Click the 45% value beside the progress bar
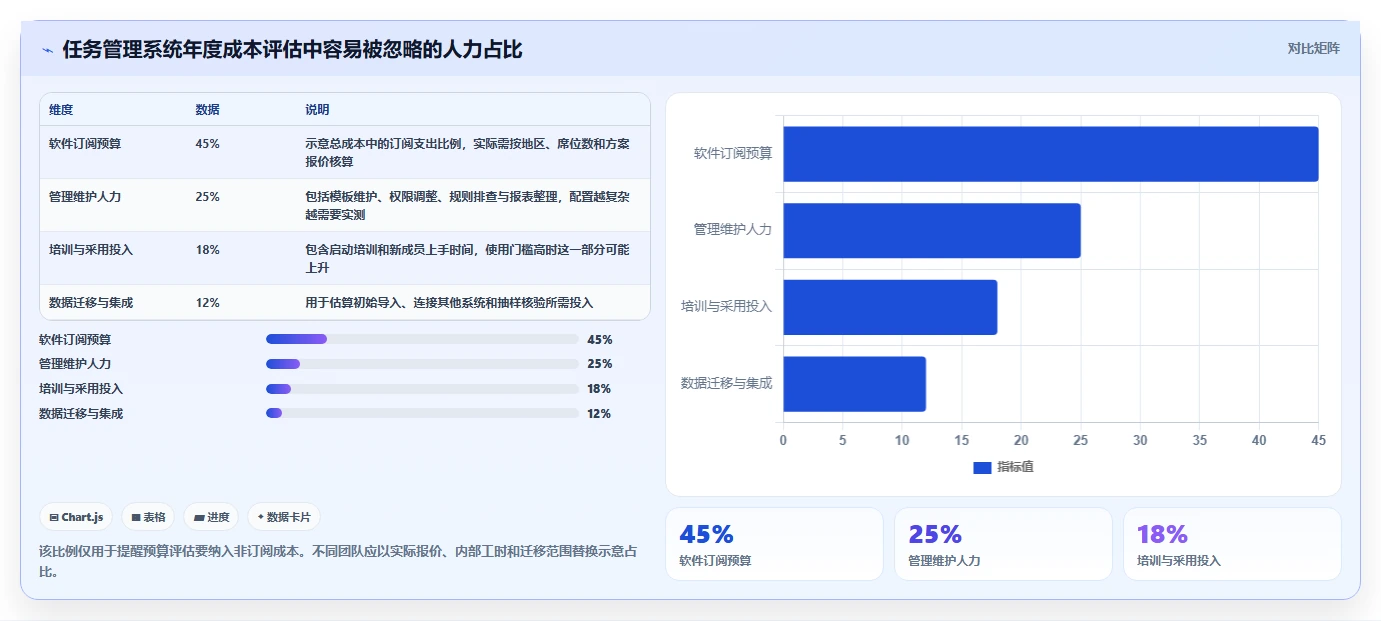 point(600,339)
